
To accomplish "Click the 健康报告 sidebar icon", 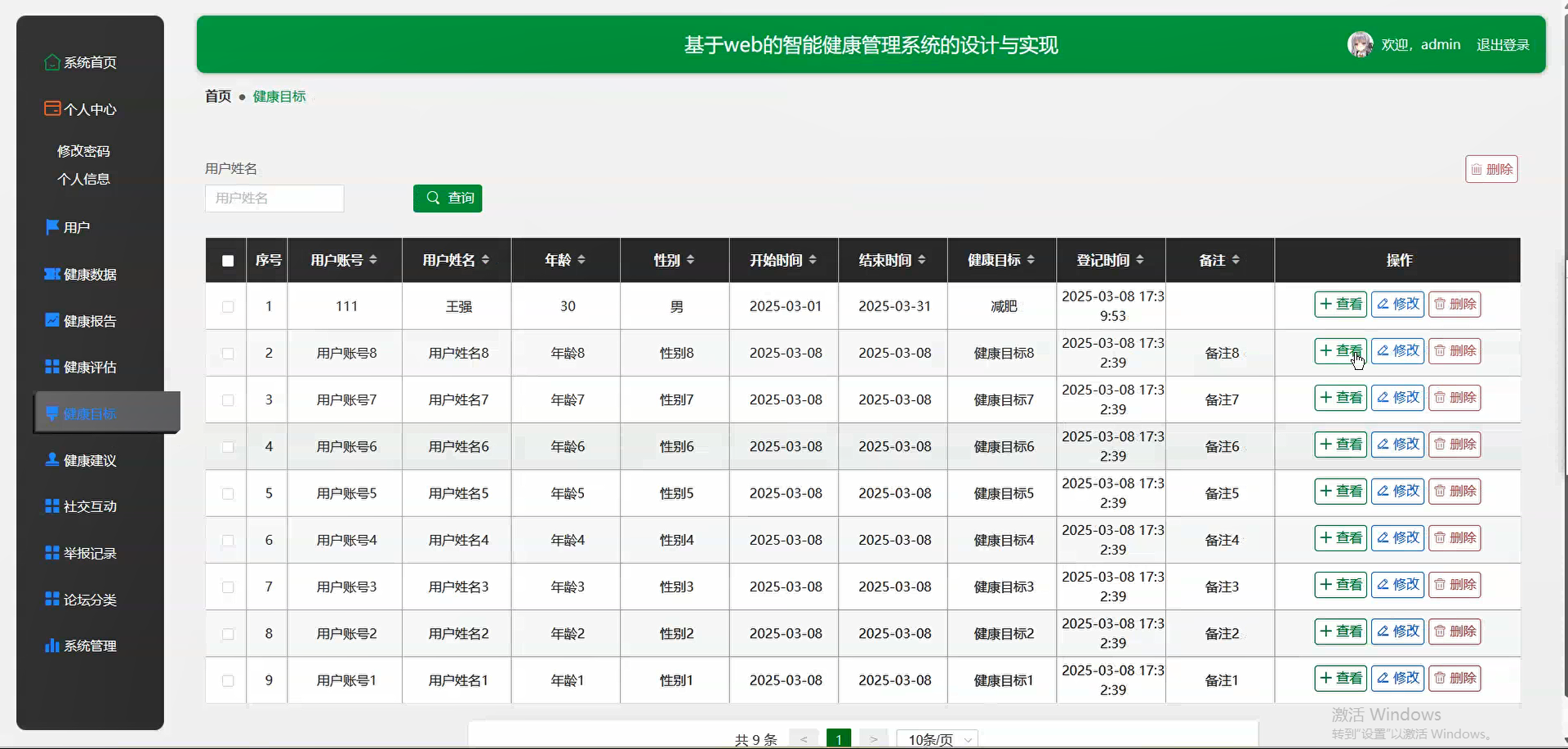I will 51,320.
